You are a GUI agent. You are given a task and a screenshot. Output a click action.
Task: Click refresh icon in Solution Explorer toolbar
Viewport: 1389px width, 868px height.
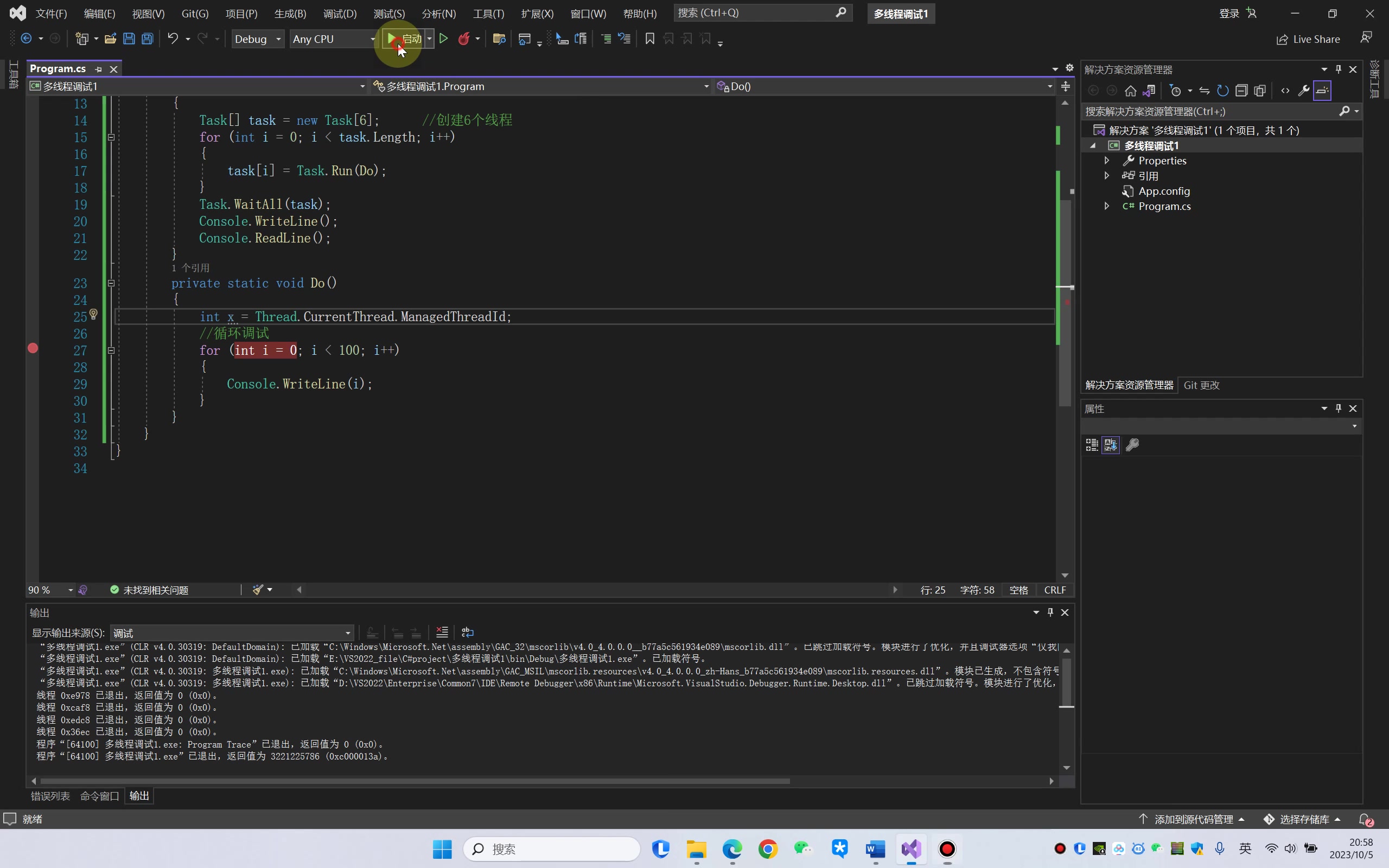[1222, 91]
